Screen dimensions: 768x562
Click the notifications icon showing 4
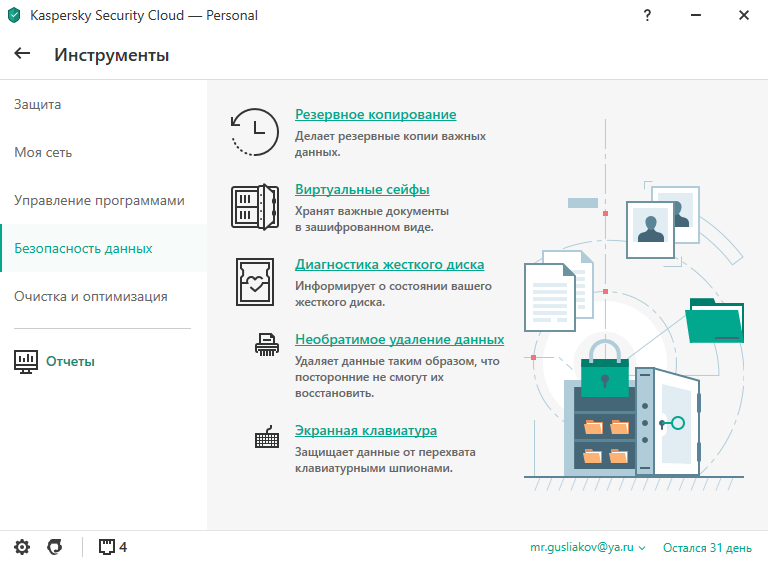pyautogui.click(x=113, y=547)
